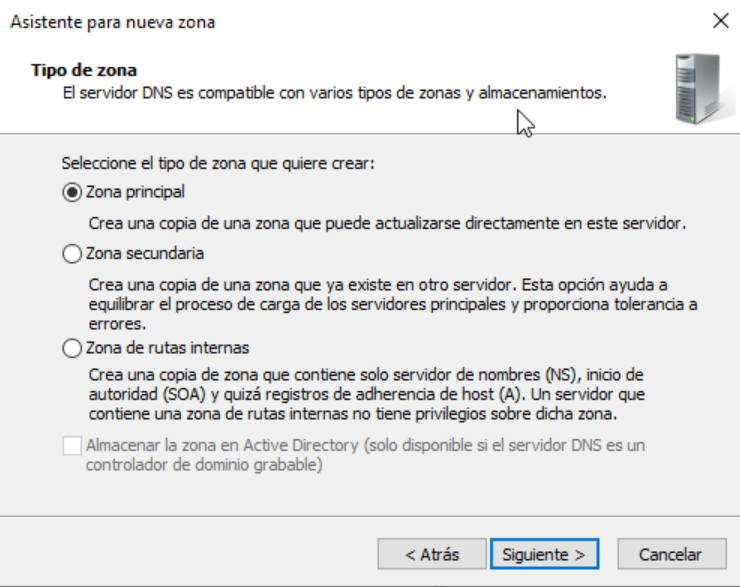Continue with the Siguiente > button

point(545,554)
